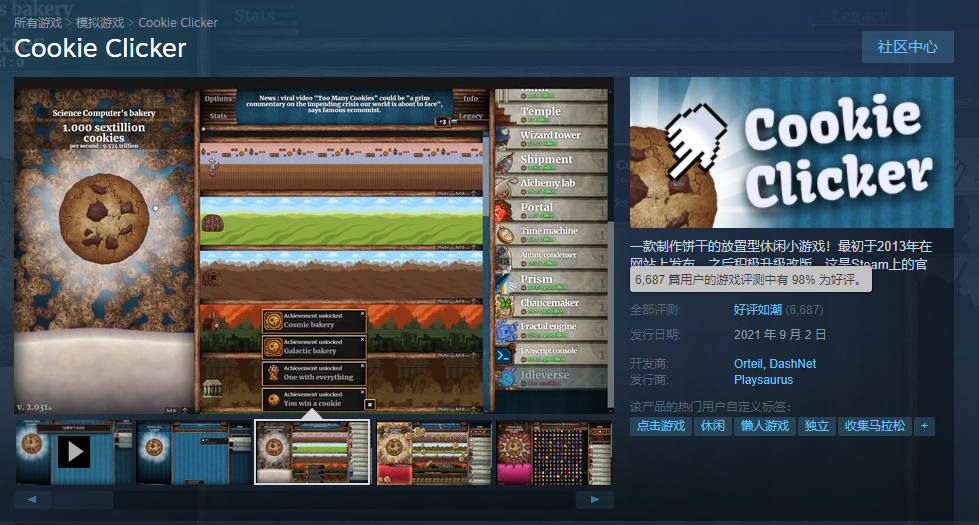Viewport: 979px width, 525px height.
Task: Select the second screenshot thumbnail
Action: tap(194, 452)
